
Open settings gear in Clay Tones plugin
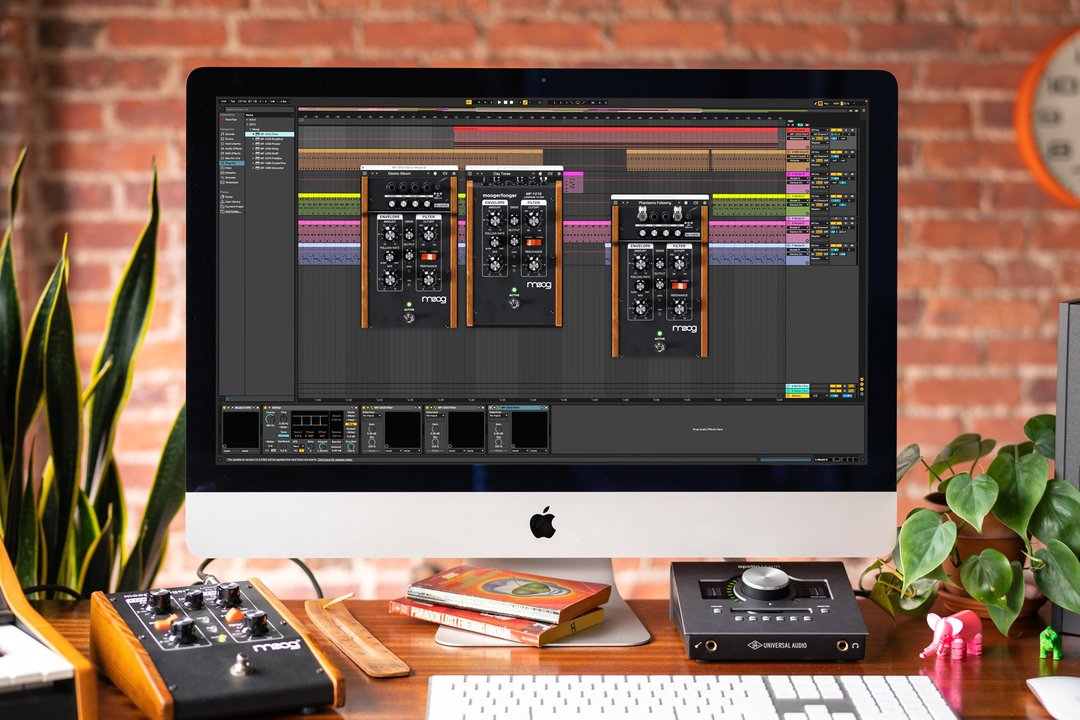click(559, 174)
